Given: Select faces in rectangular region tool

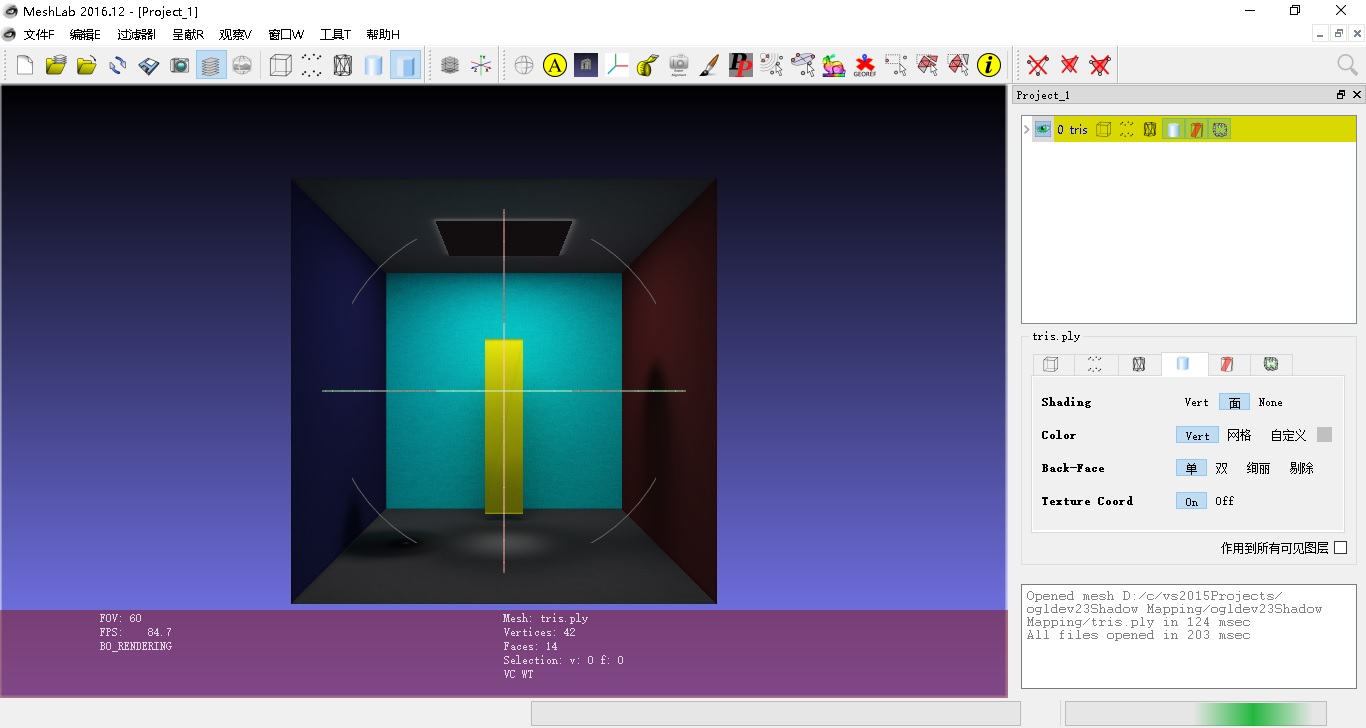Looking at the screenshot, I should click(x=927, y=66).
